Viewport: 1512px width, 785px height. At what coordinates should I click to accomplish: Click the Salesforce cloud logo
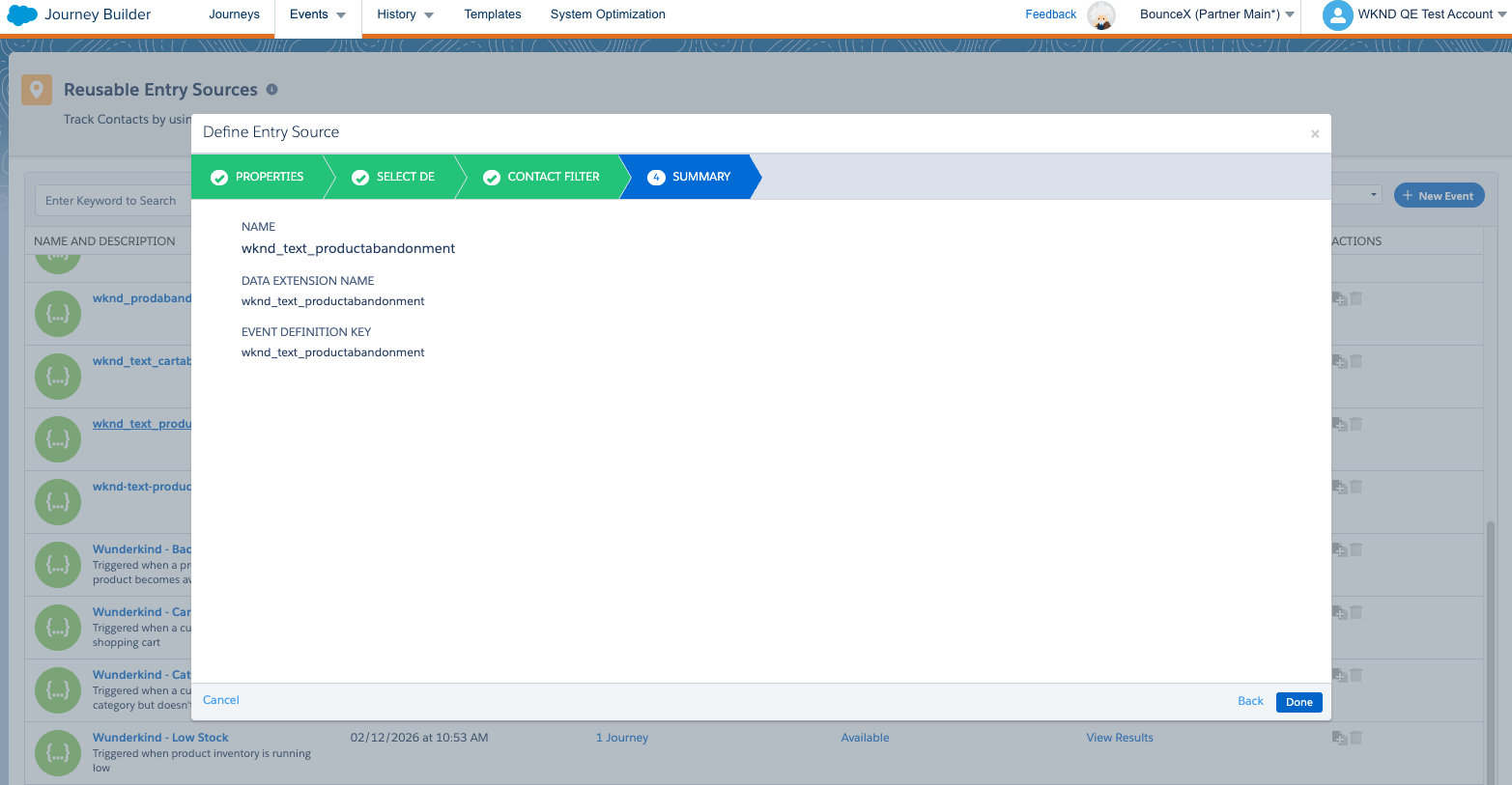pos(22,14)
